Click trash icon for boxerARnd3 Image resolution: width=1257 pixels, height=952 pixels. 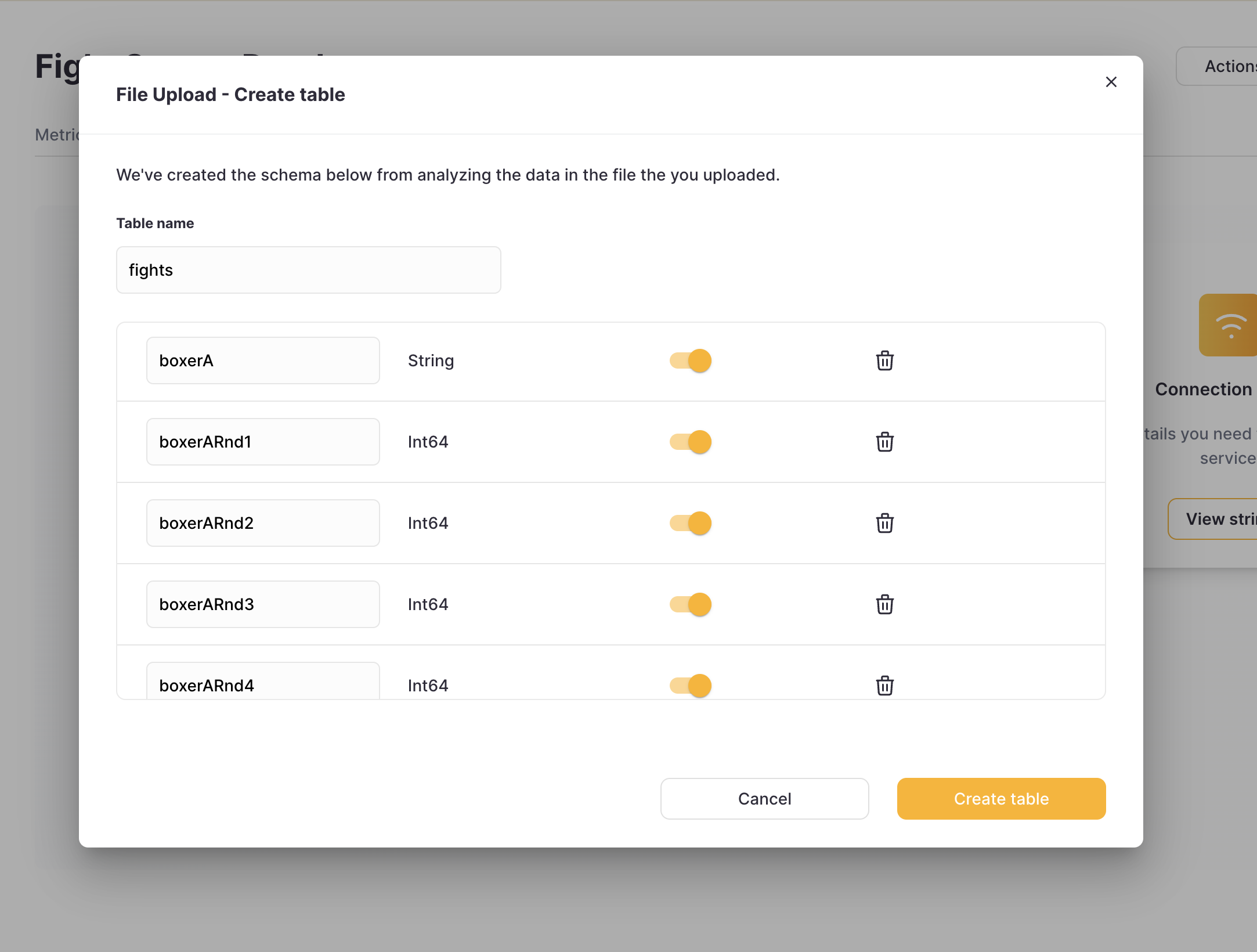pyautogui.click(x=884, y=604)
